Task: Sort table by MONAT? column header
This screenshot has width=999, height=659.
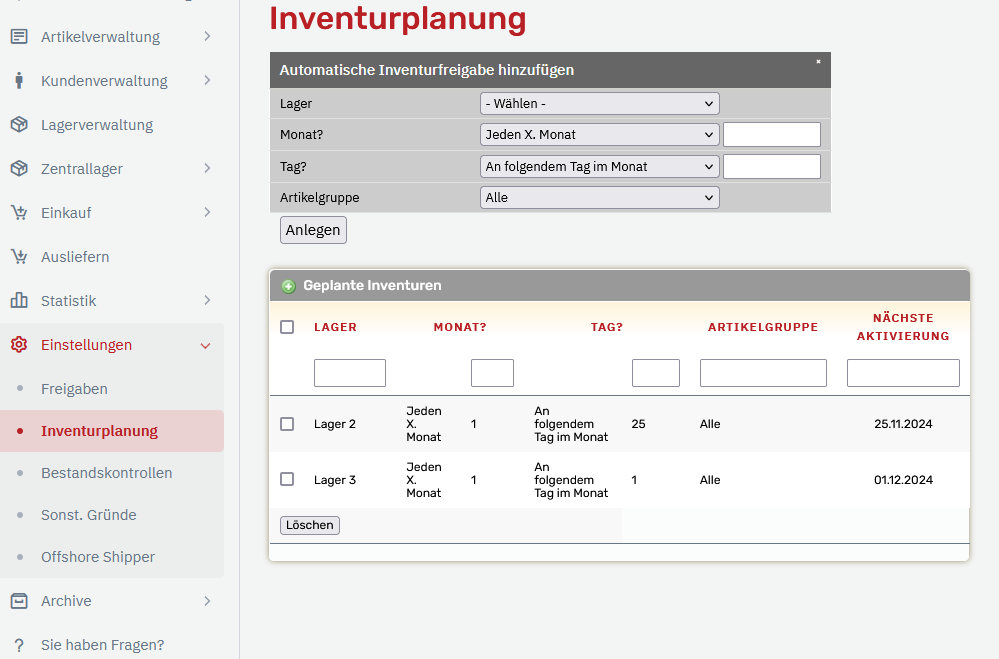Action: pos(460,327)
